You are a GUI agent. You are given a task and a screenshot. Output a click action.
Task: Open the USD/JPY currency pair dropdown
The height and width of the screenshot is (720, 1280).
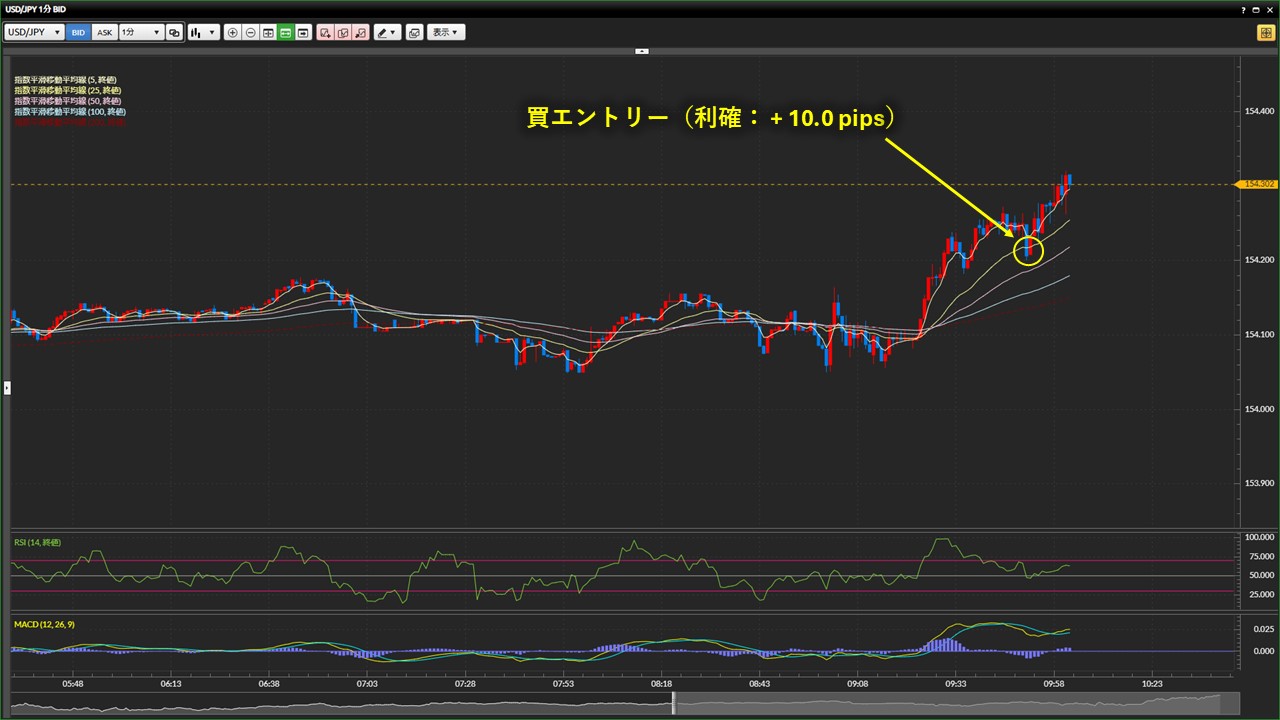[x=35, y=32]
